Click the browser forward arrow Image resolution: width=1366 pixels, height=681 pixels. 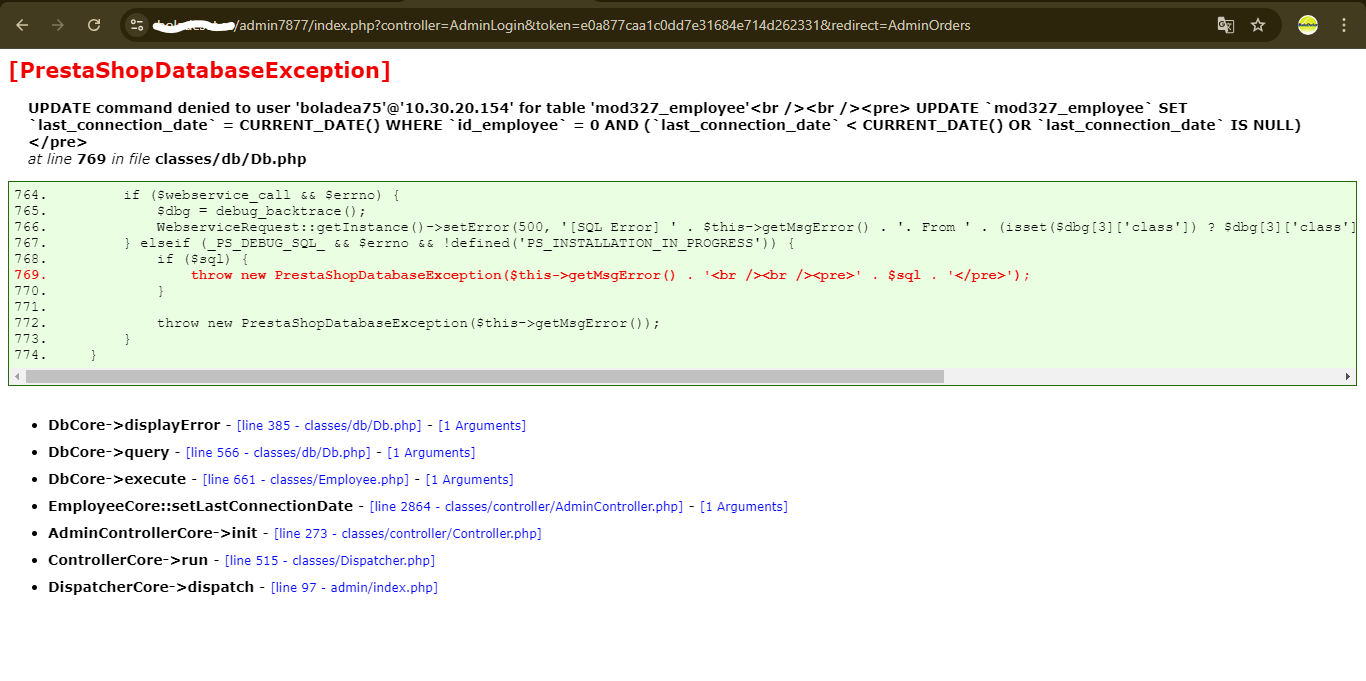point(58,25)
